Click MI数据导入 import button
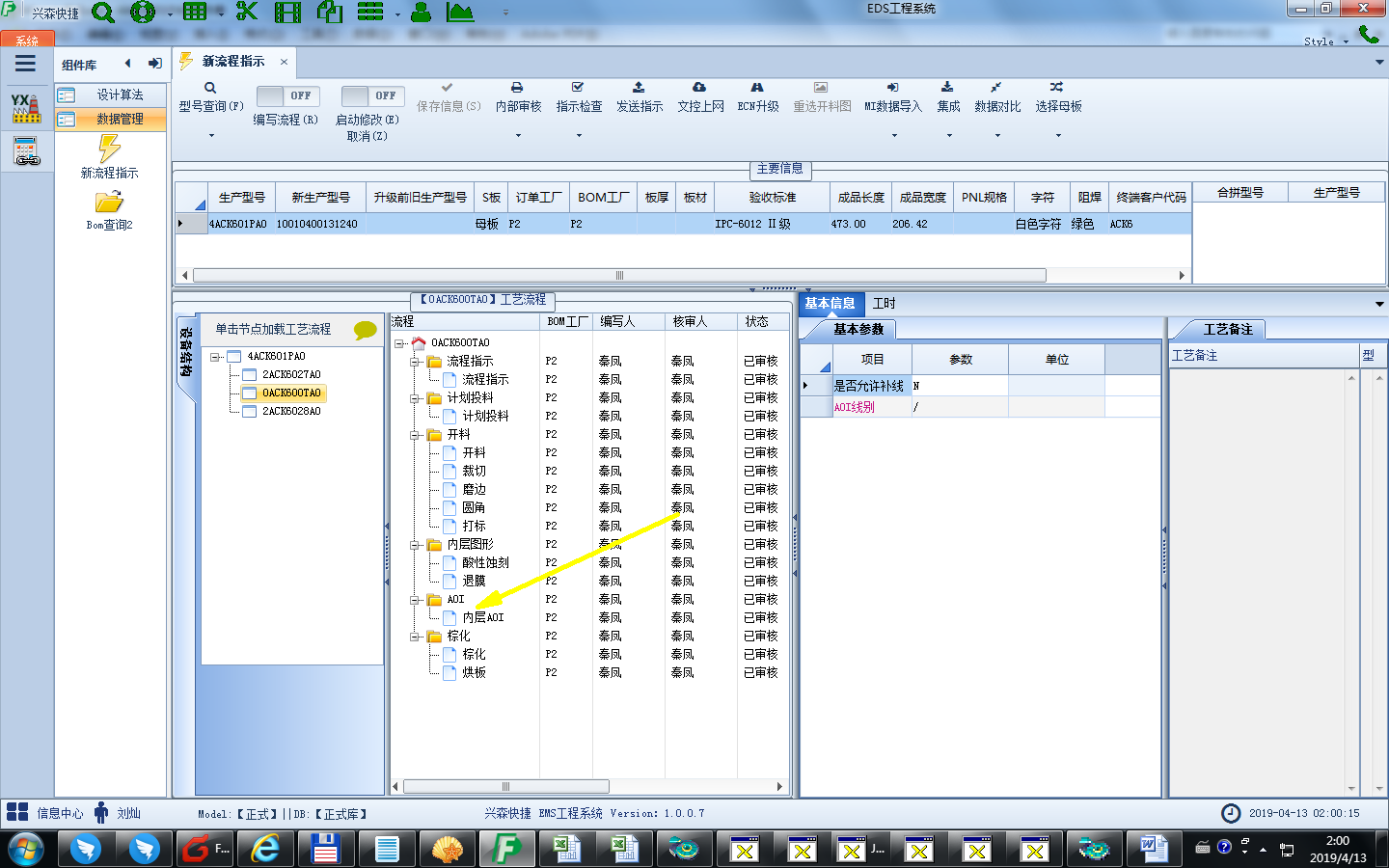 [892, 97]
